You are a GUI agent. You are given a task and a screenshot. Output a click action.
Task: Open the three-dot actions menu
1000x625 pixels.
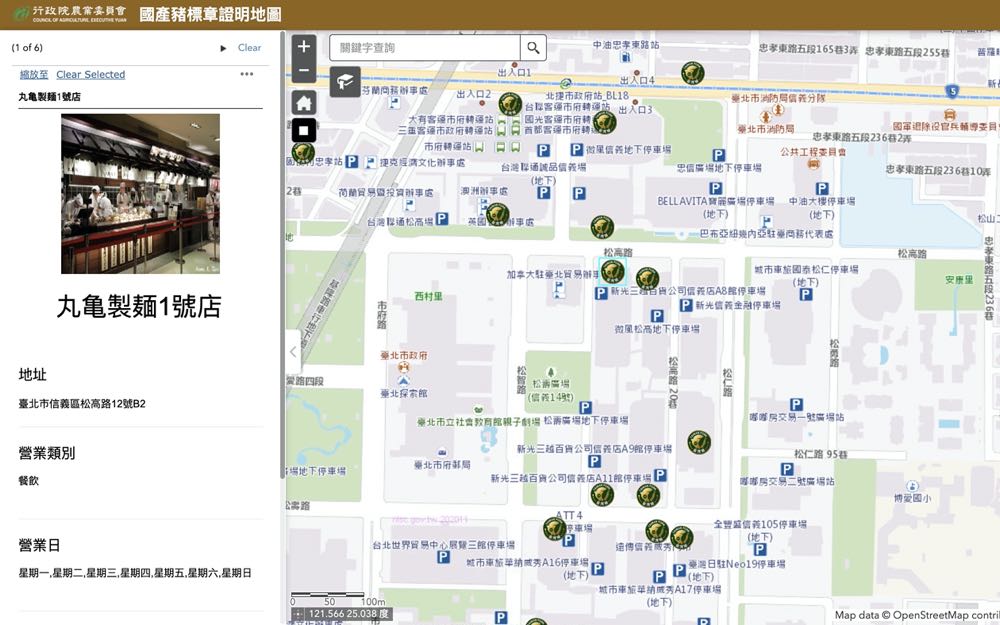(x=247, y=74)
